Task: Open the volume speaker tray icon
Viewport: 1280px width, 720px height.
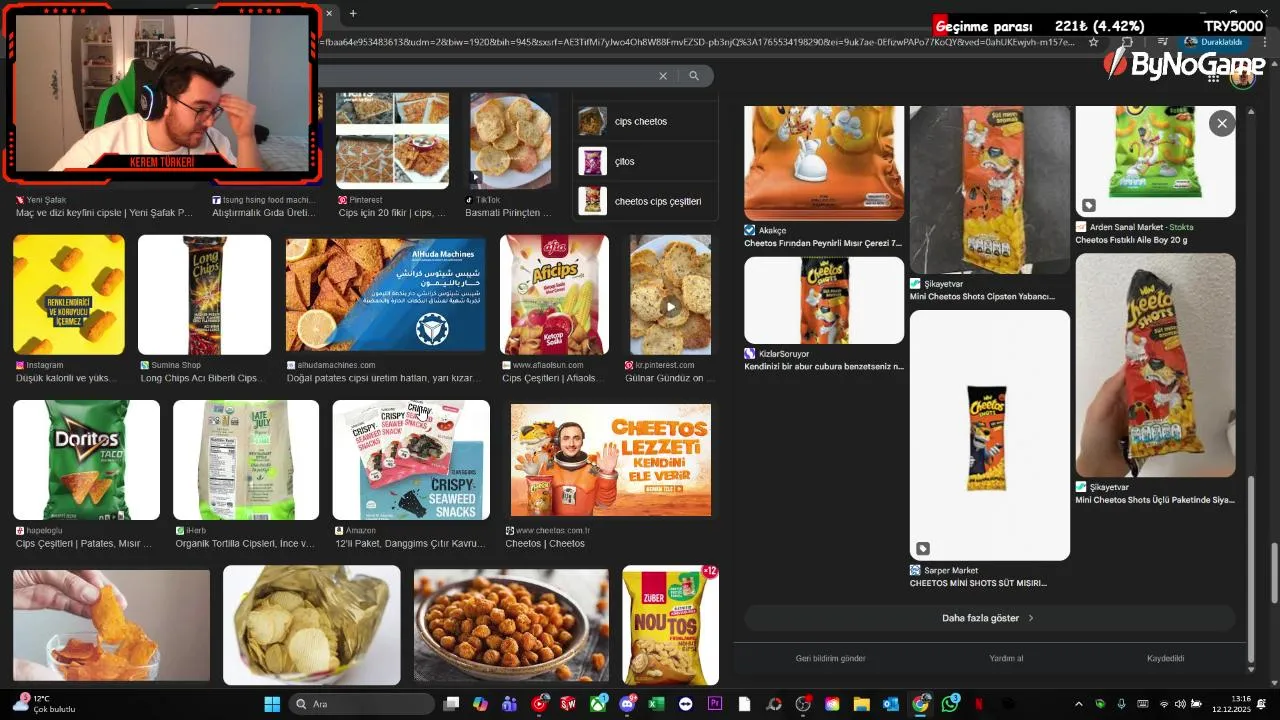Action: (1179, 704)
